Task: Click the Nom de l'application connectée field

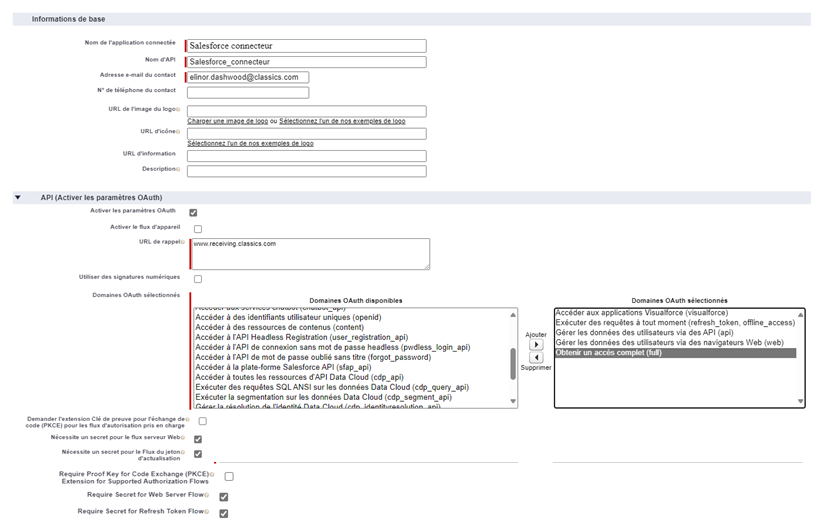Action: point(307,46)
